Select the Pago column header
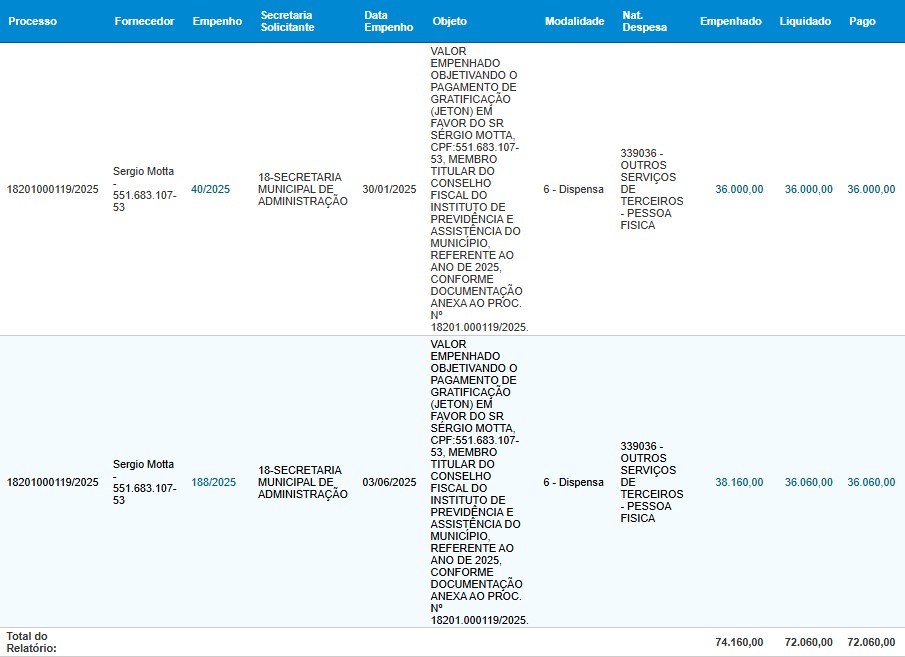This screenshot has height=657, width=905. (861, 21)
